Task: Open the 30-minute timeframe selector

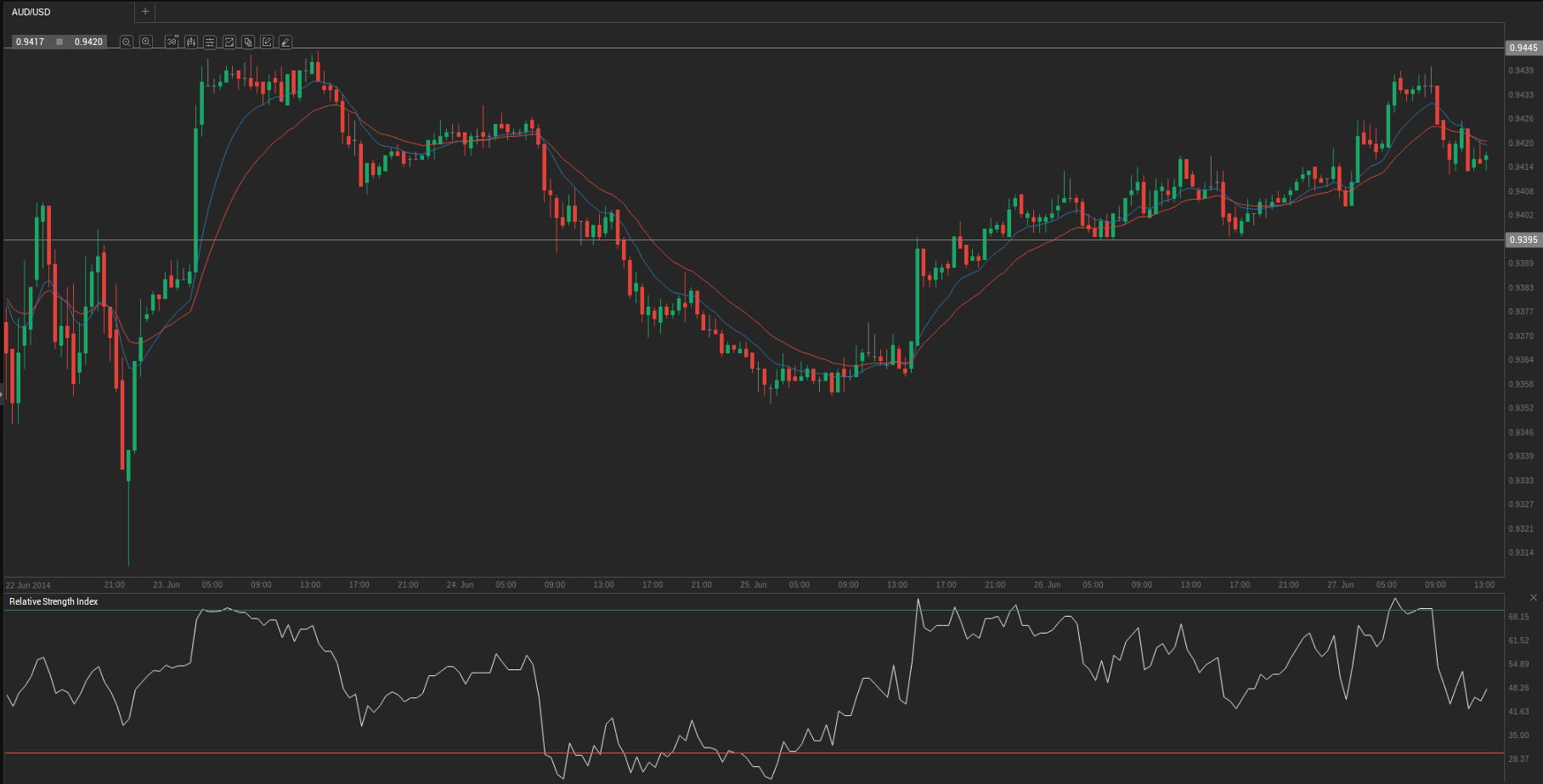Action: pos(172,42)
